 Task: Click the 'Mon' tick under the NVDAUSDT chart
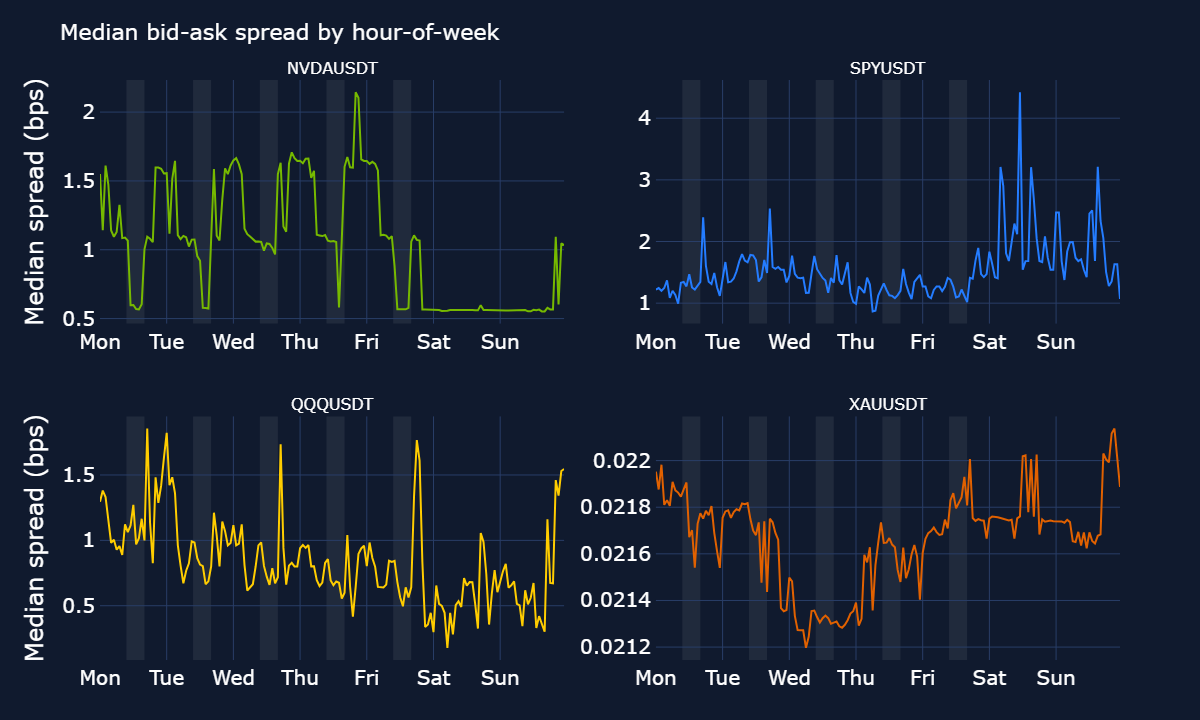(100, 342)
